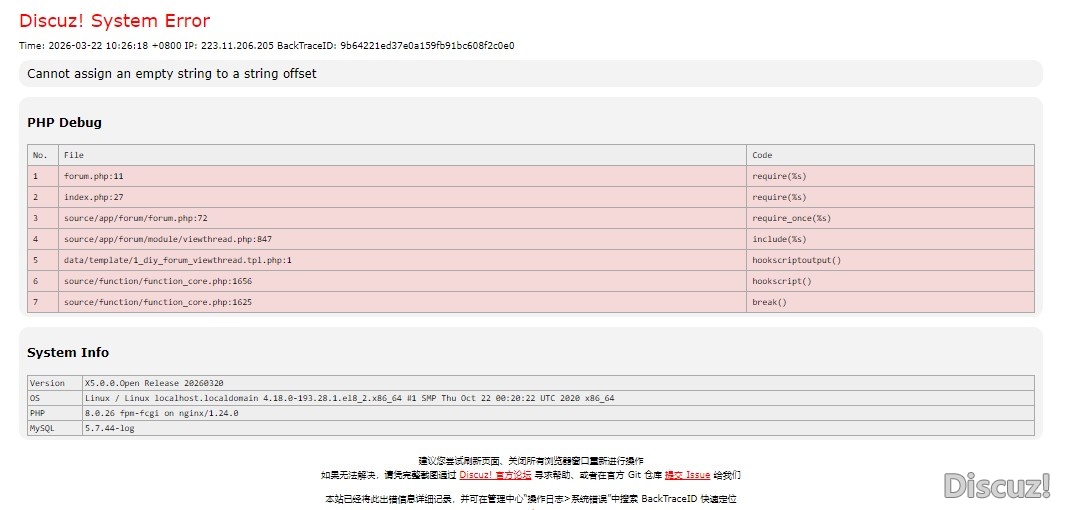This screenshot has height=510, width=1067.
Task: Select the 1_diy_forum_viewthread.tpl.php:1 cell
Action: pos(402,260)
